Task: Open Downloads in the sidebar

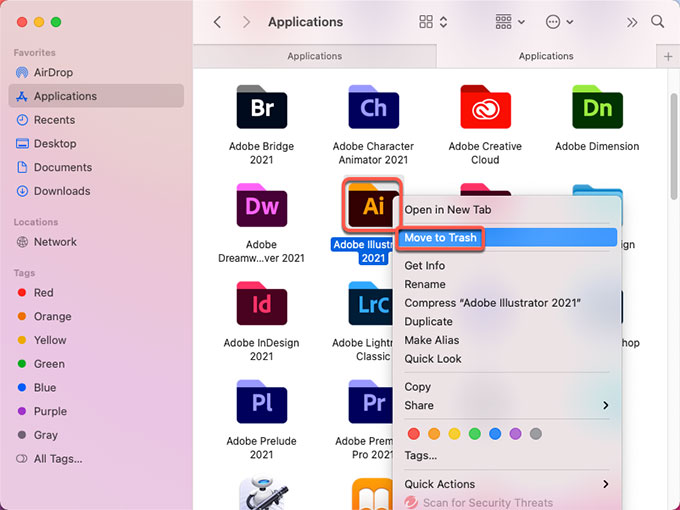Action: (96, 191)
